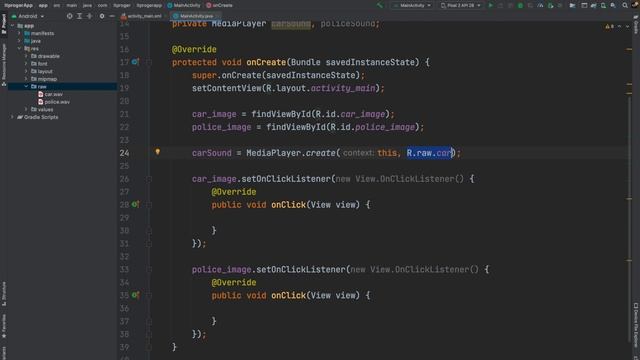Click Attach Debugger to Android Process icon

550,6
